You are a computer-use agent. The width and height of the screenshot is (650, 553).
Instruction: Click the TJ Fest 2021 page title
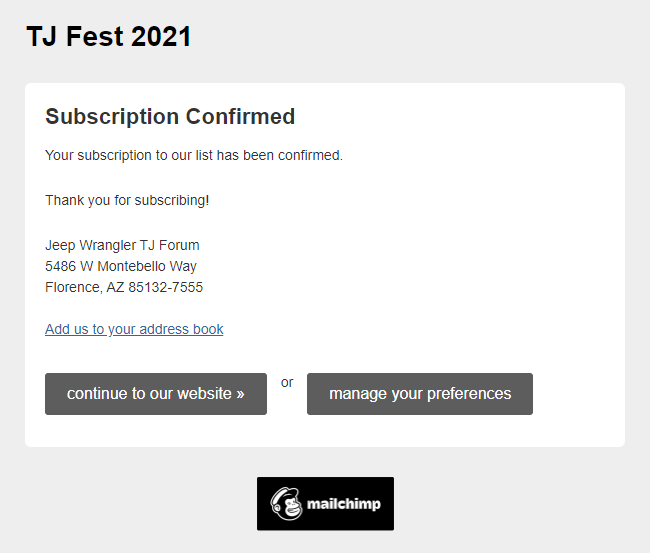coord(108,37)
